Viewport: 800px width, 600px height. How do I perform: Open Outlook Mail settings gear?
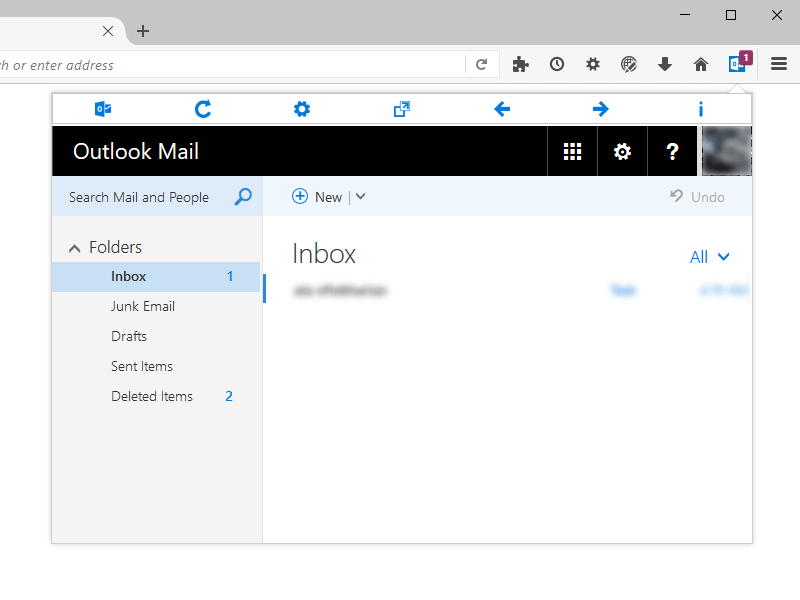[622, 152]
